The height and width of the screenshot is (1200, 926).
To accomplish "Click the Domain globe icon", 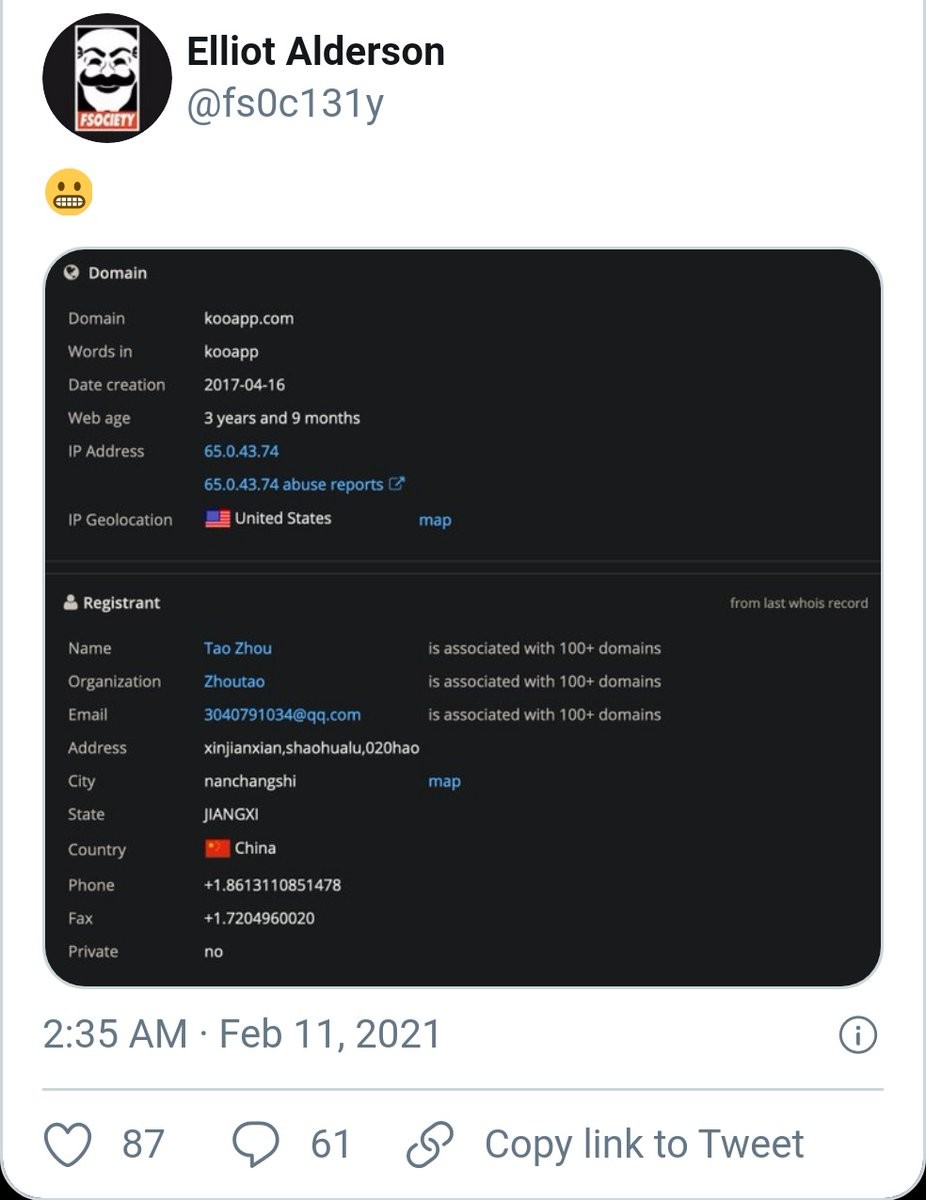I will click(x=71, y=273).
